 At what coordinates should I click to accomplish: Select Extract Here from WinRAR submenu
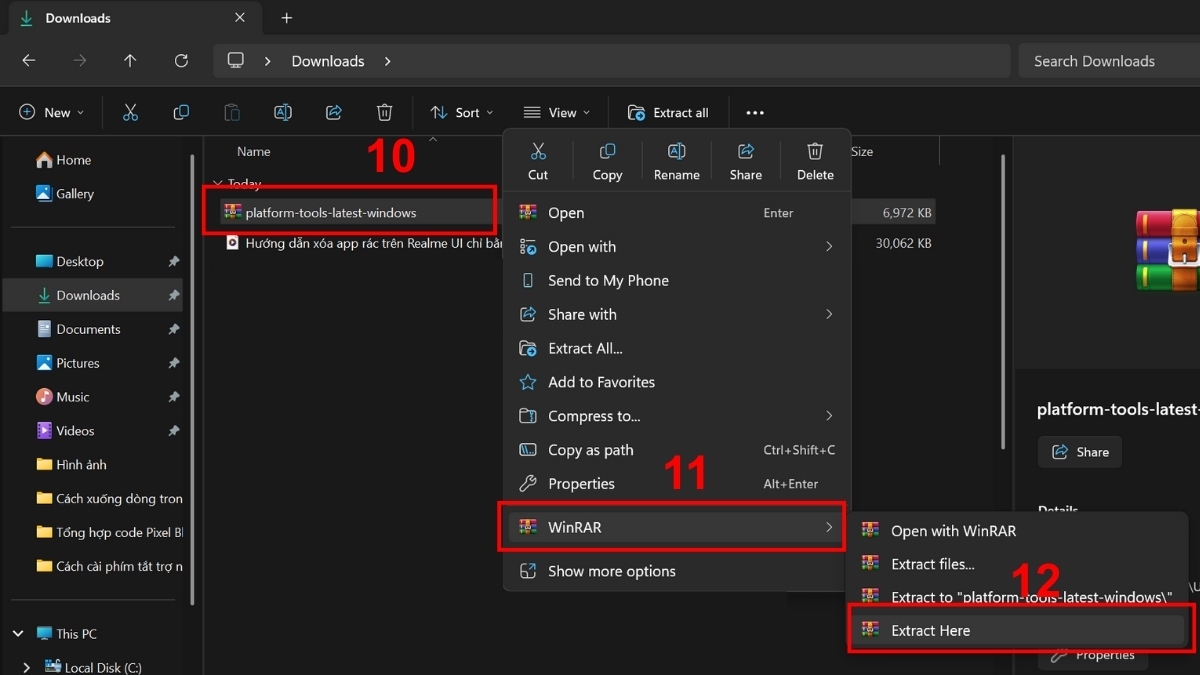pyautogui.click(x=930, y=630)
